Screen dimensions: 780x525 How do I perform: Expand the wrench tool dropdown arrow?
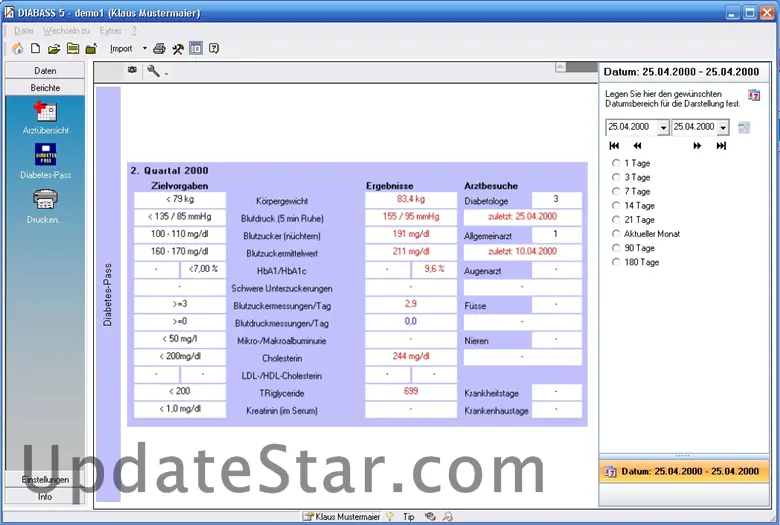coord(166,74)
